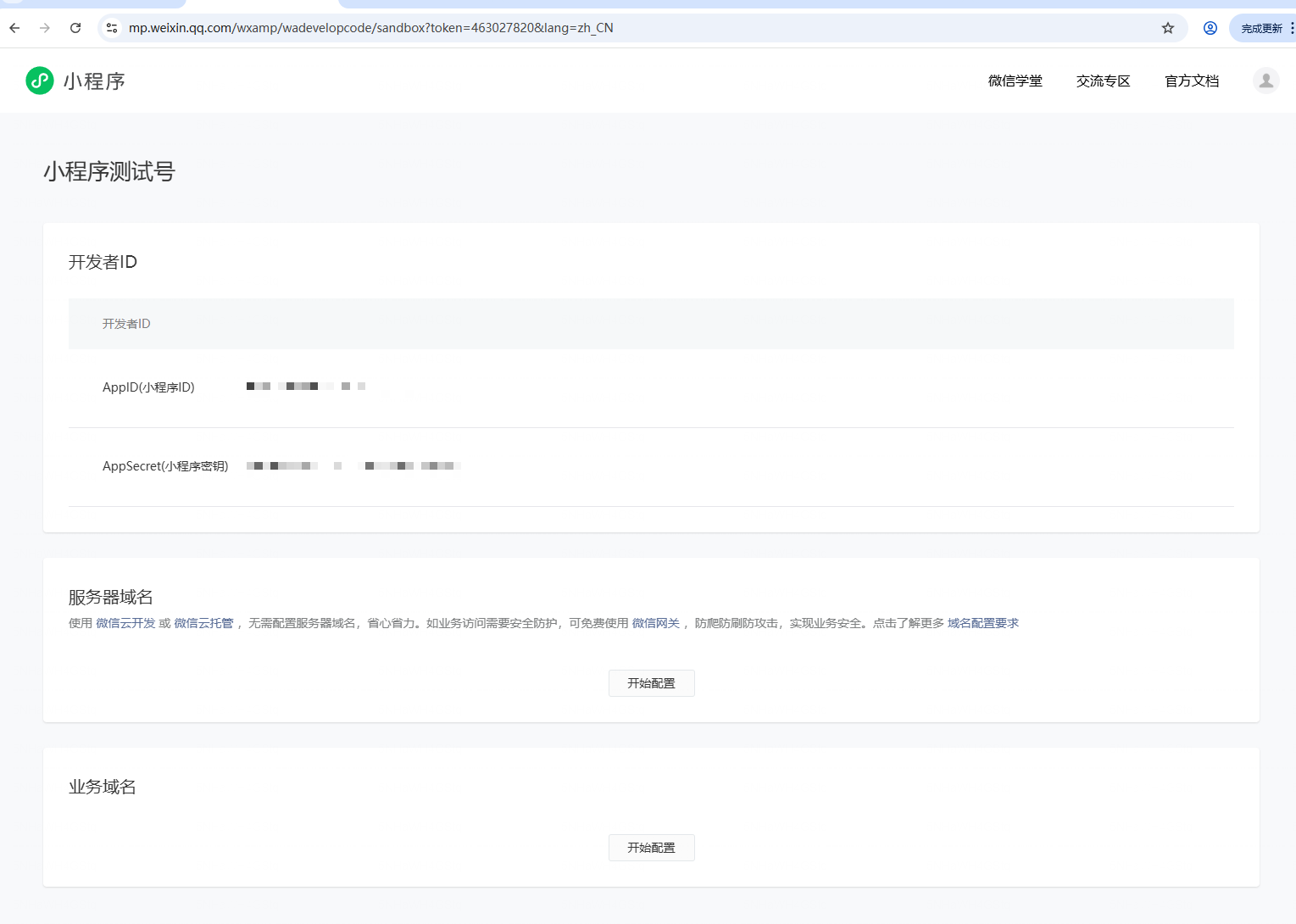Click the 业务域名 section heading
Screen dimensions: 1296x924
point(103,787)
